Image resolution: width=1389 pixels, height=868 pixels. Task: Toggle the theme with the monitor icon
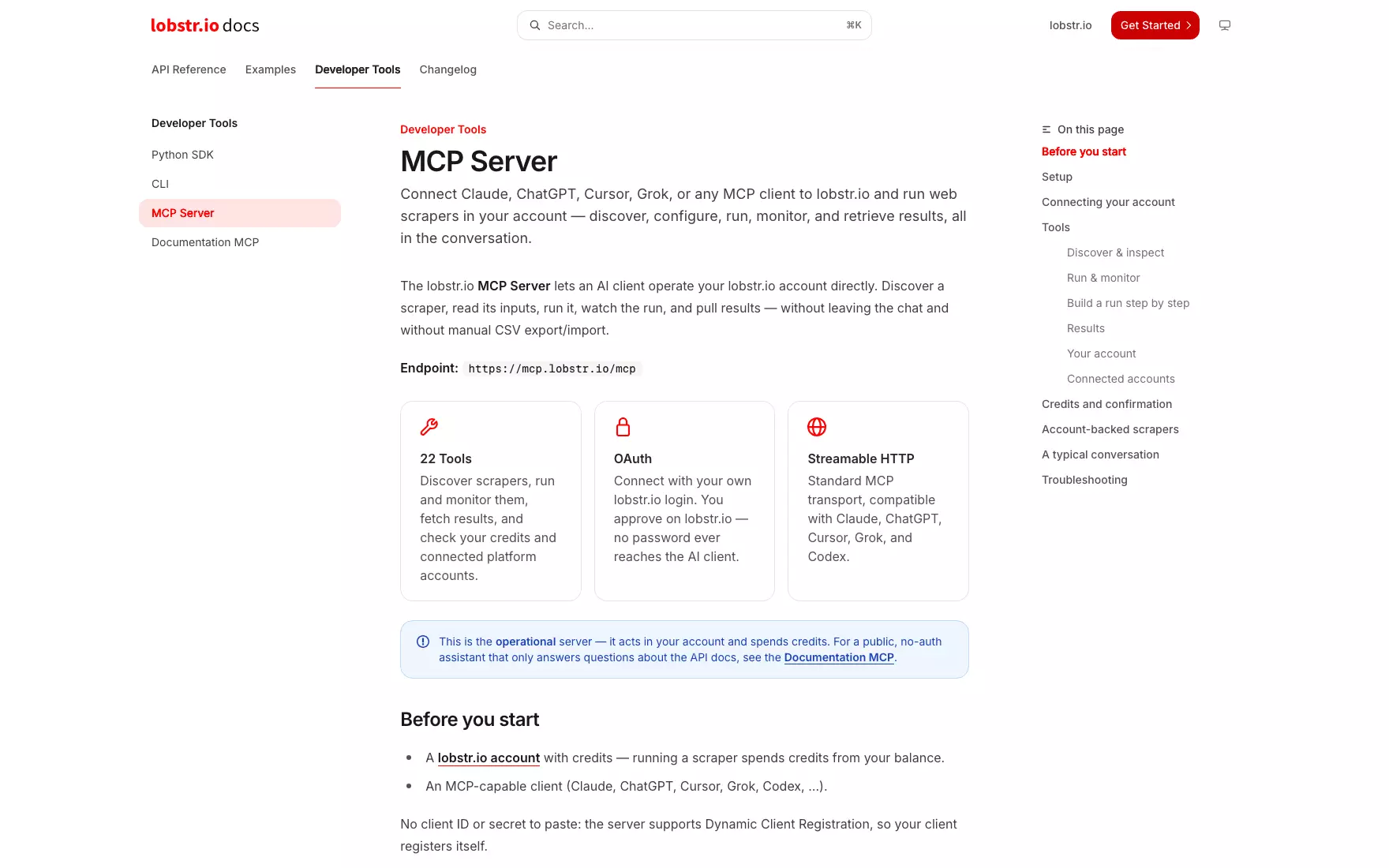pyautogui.click(x=1225, y=25)
